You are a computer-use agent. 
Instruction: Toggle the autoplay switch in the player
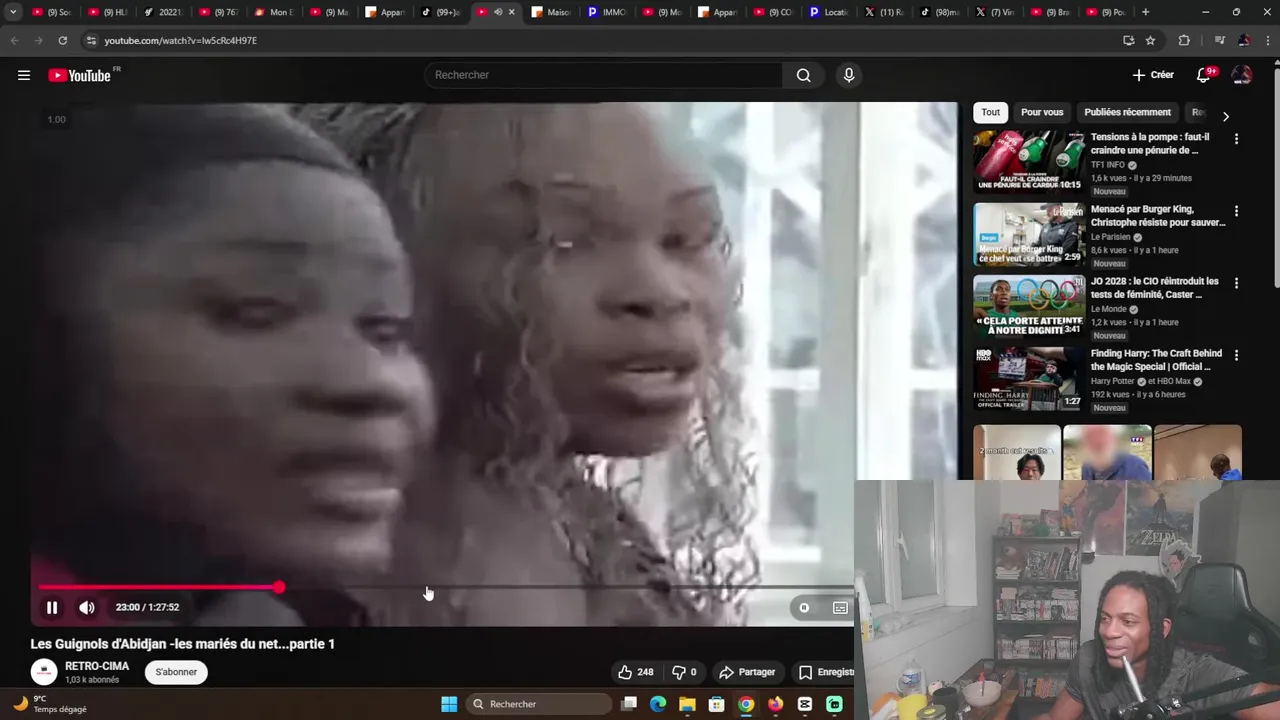click(x=804, y=607)
